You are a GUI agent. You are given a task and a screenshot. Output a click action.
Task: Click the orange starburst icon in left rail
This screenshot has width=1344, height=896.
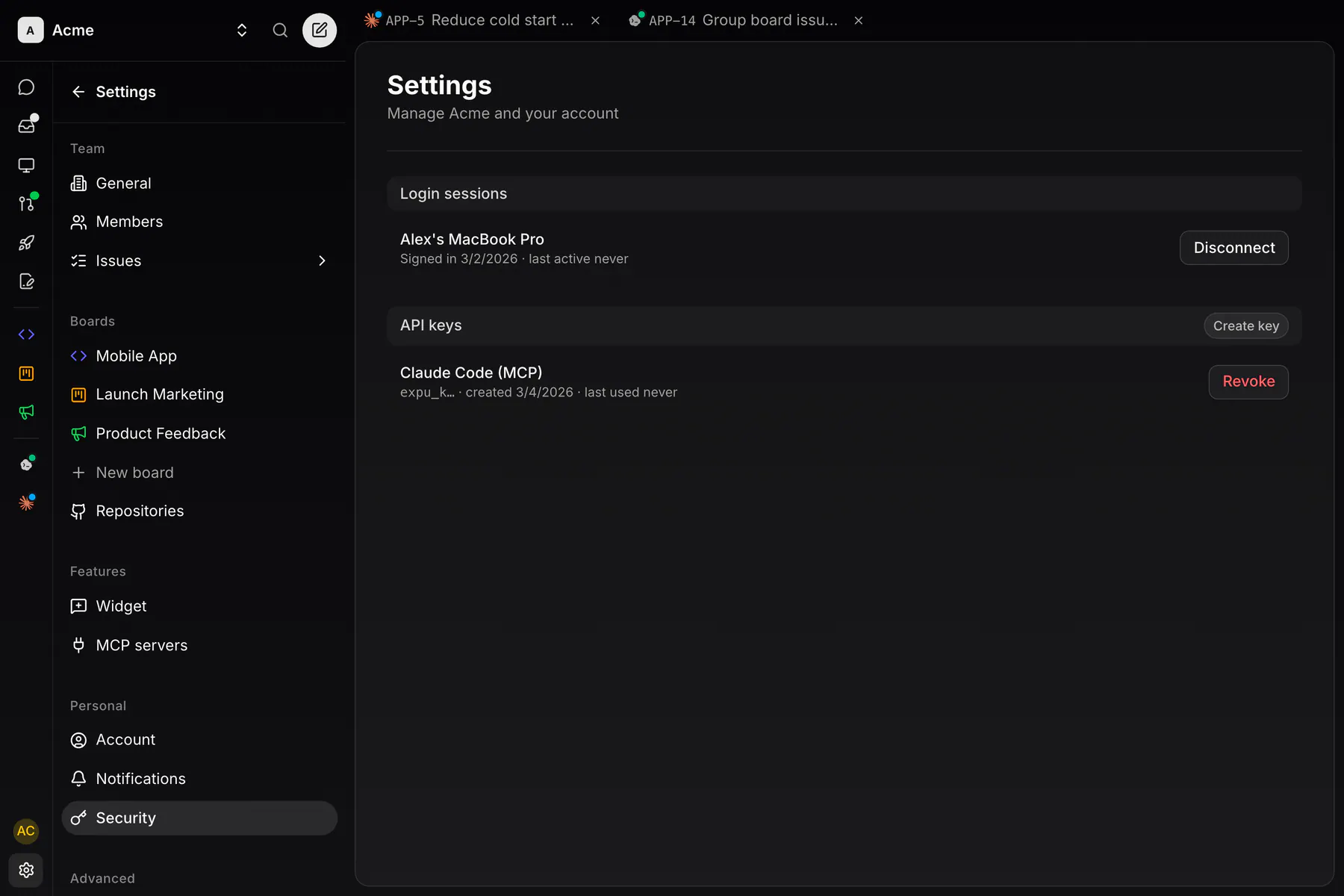point(26,503)
